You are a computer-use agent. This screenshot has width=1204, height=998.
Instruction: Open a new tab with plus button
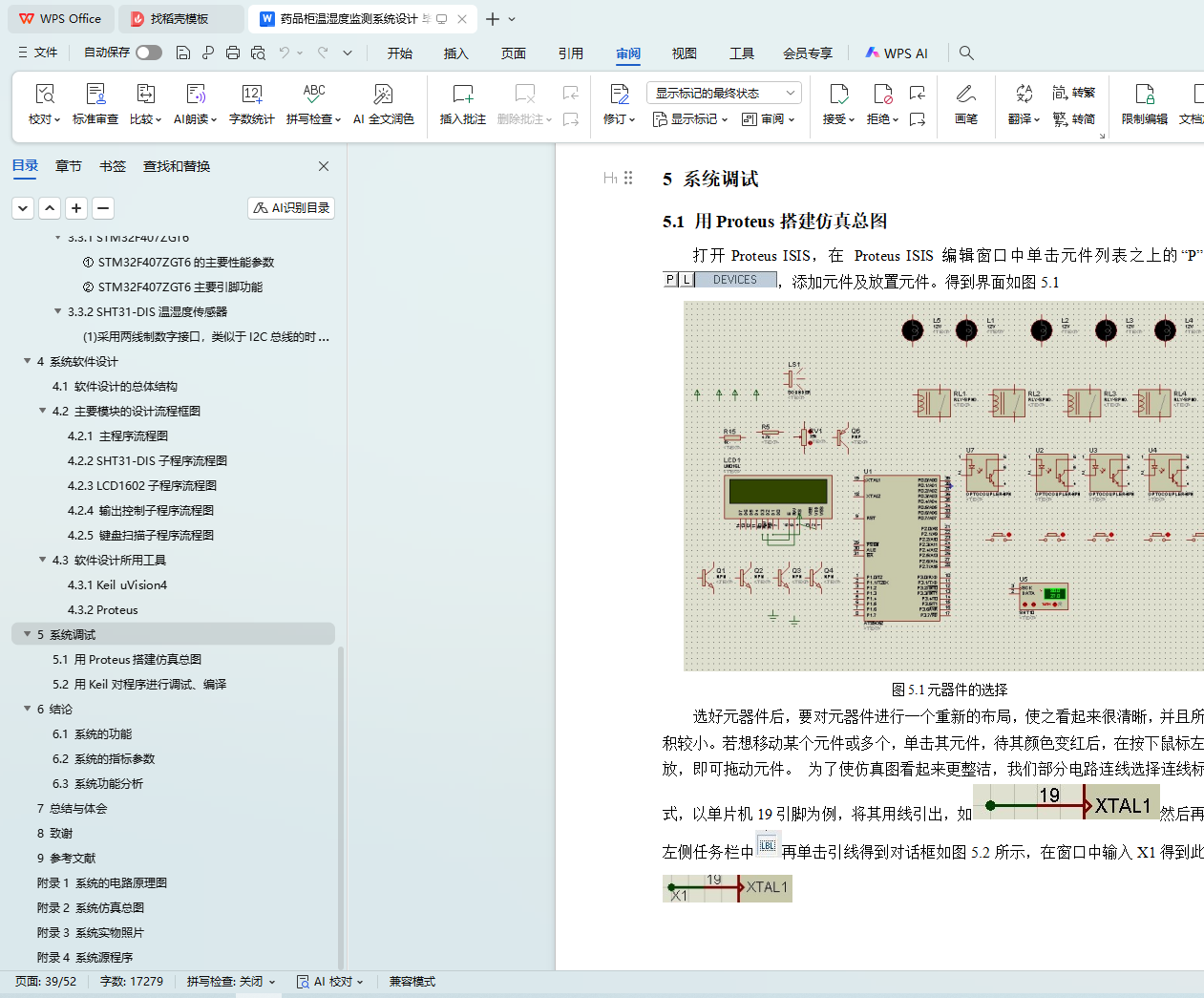point(493,19)
